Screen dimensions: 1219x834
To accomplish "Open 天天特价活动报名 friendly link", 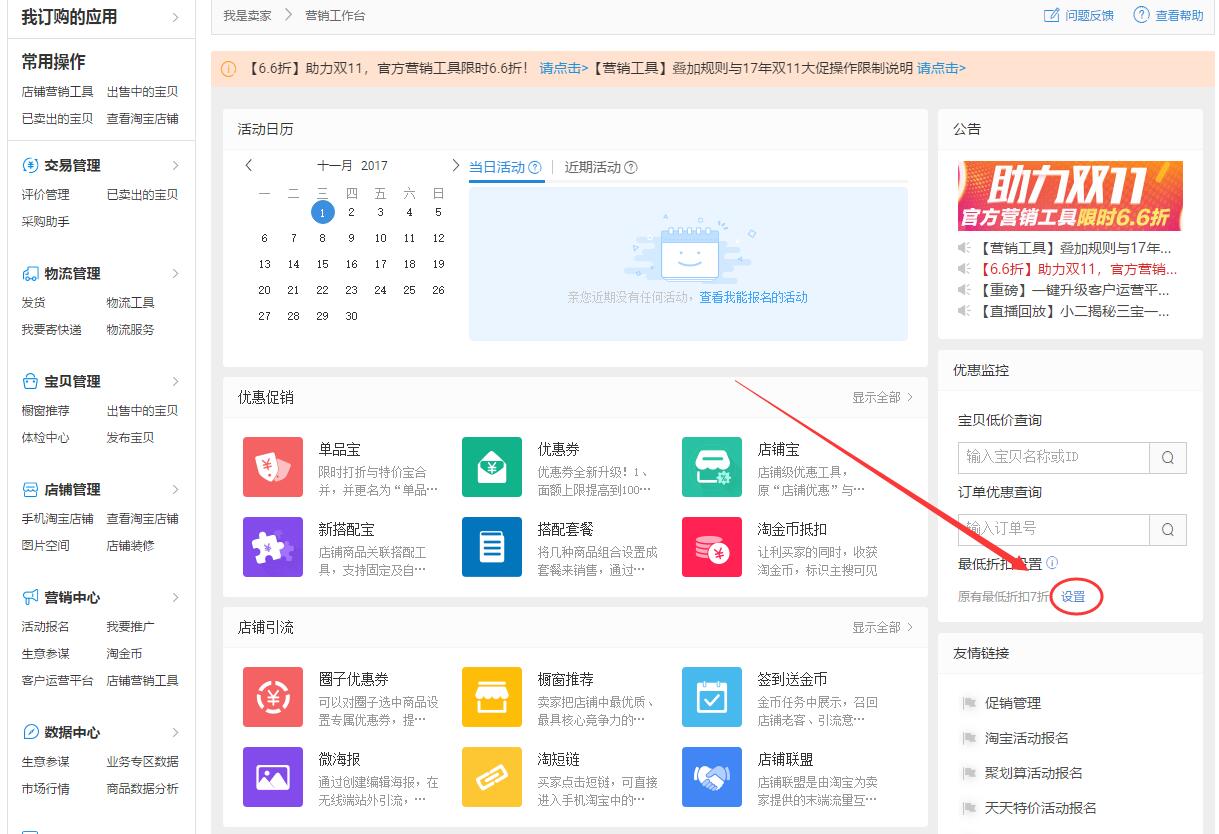I will point(1041,808).
